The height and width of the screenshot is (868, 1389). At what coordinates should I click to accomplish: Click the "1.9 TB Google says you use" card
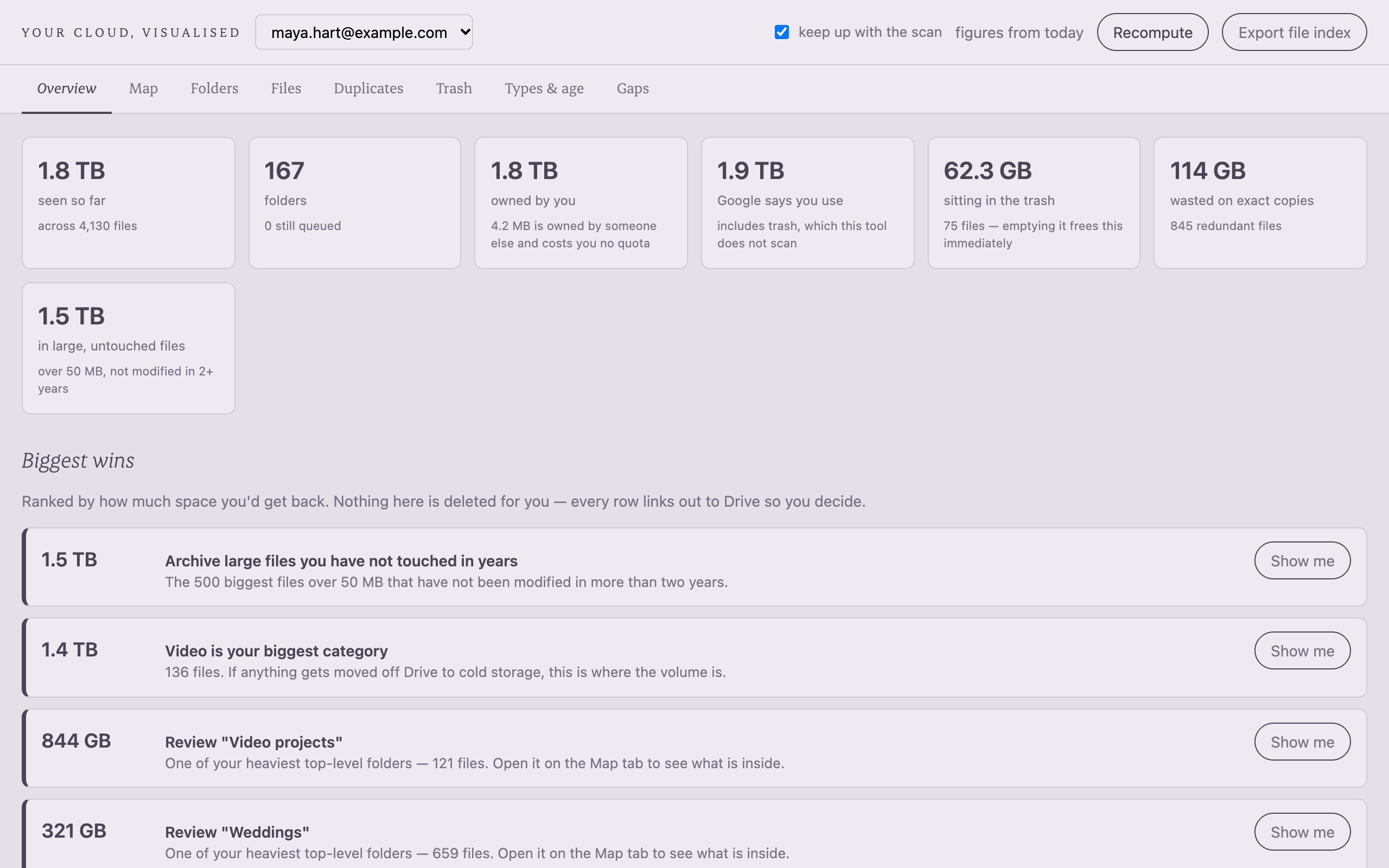tap(807, 203)
